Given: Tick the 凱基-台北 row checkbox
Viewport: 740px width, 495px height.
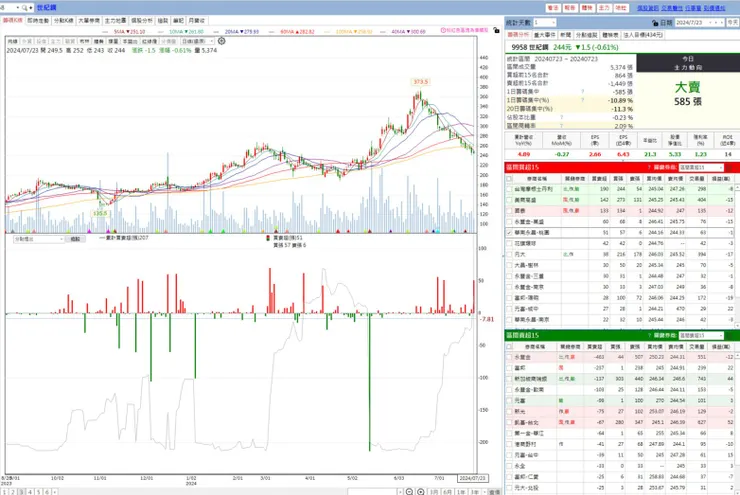Looking at the screenshot, I should tap(509, 422).
